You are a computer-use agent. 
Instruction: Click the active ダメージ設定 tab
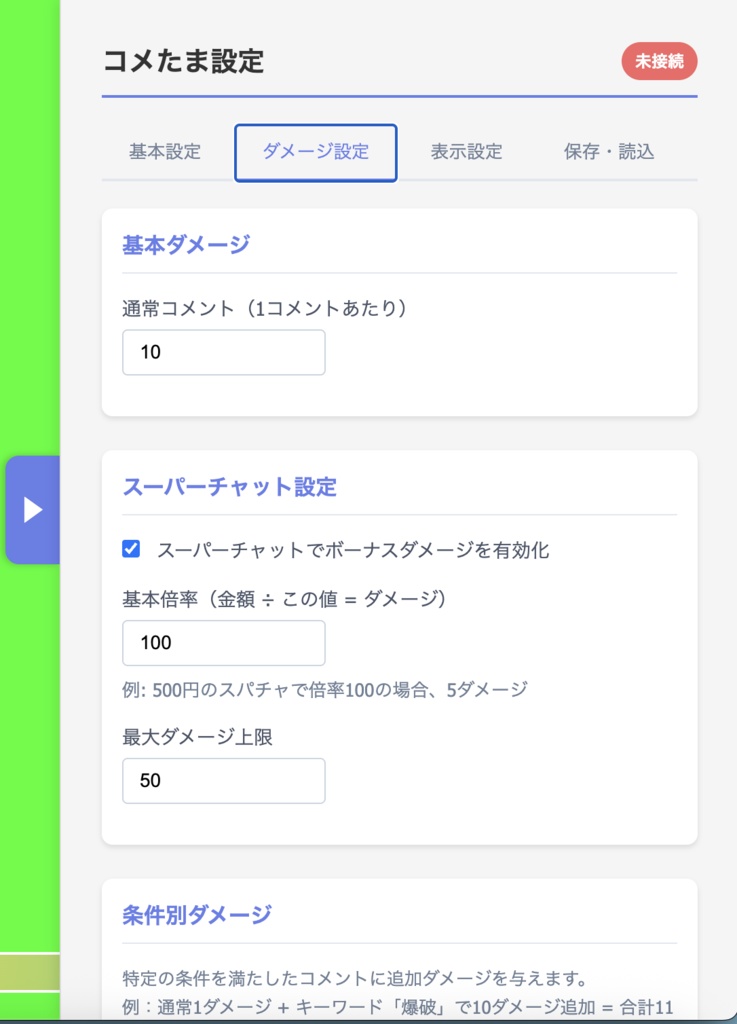click(x=315, y=152)
